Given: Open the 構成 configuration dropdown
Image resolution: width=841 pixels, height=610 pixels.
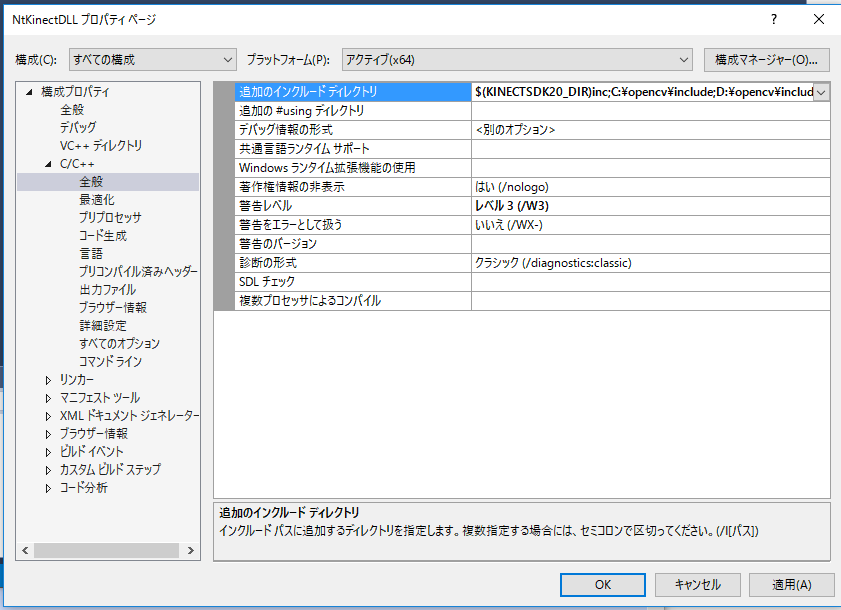Looking at the screenshot, I should click(x=152, y=60).
